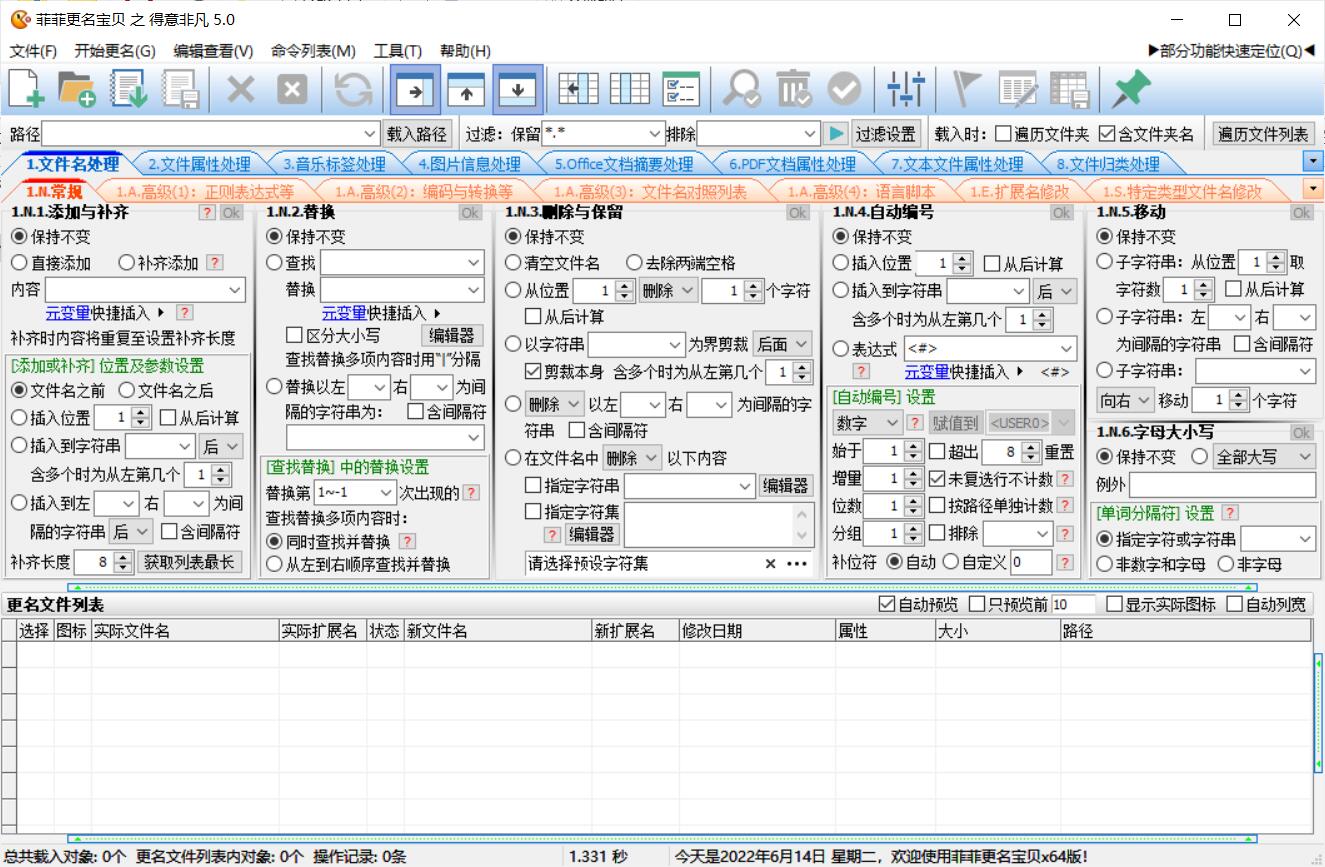Open the 过滤 保留 filter dropdown
Viewport: 1325px width, 867px height.
[x=655, y=136]
